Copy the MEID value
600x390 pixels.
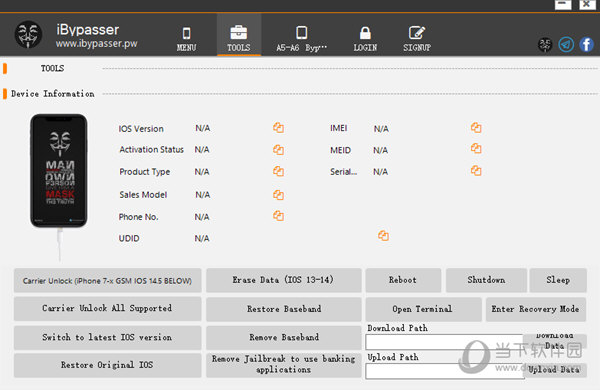[x=476, y=148]
